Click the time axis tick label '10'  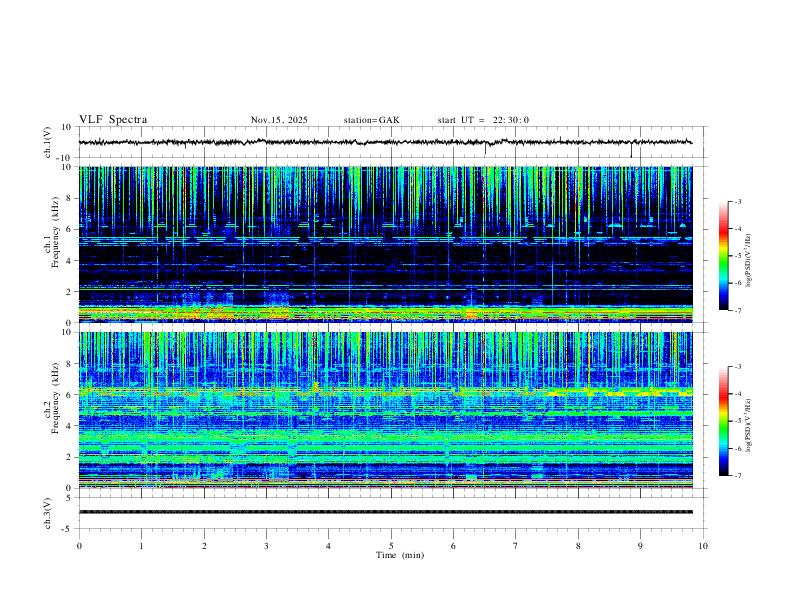coord(703,546)
